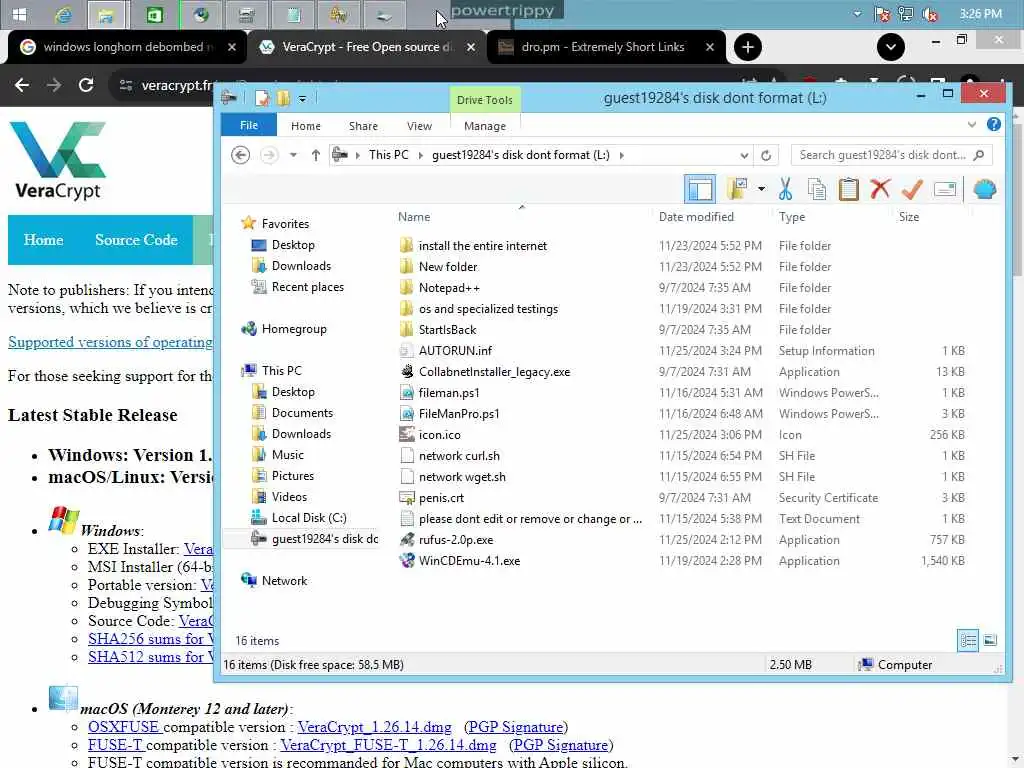Open the Share ribbon tab
The width and height of the screenshot is (1024, 768).
(363, 126)
